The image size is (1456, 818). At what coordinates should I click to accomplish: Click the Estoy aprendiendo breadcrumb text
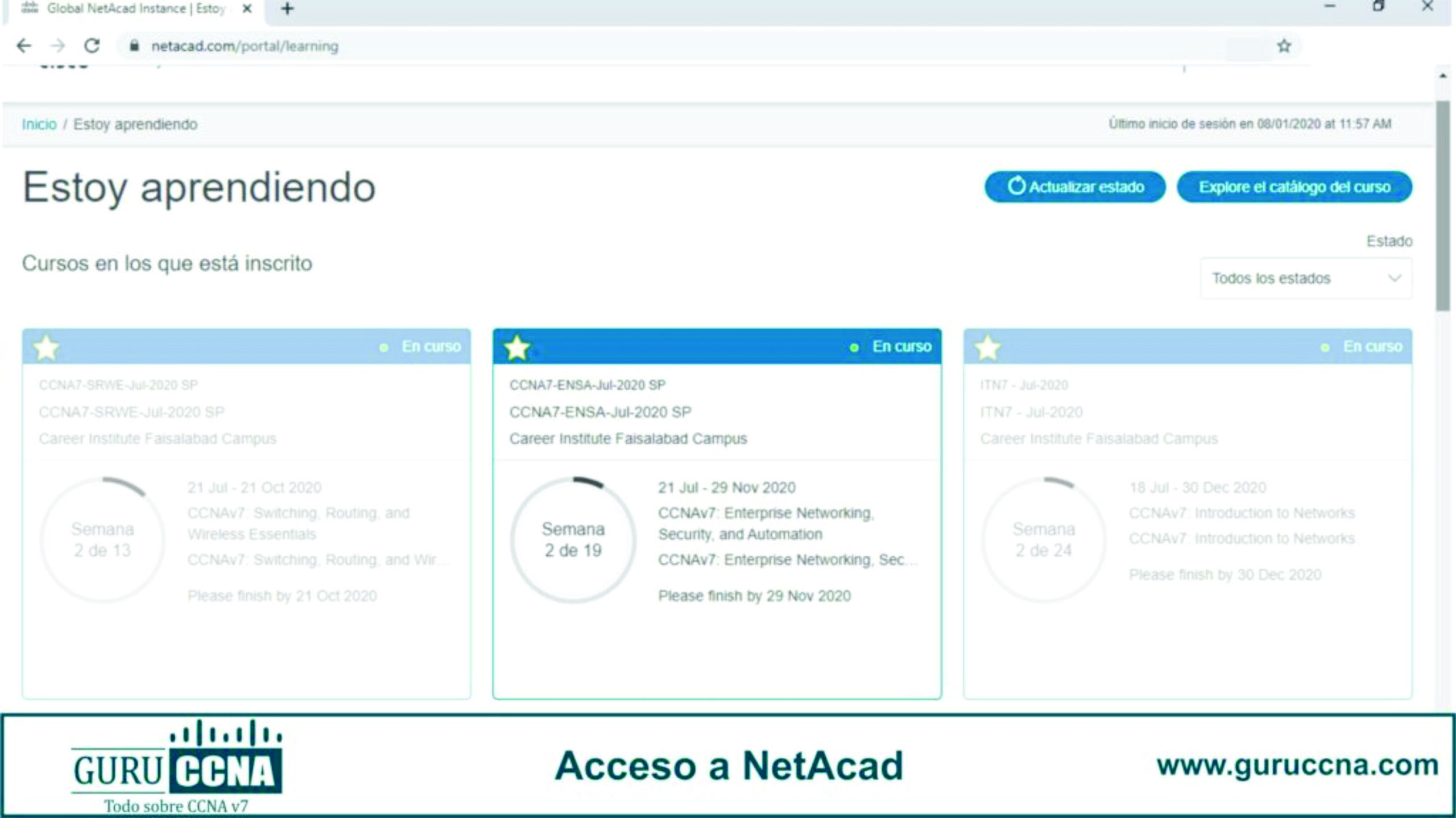point(135,124)
